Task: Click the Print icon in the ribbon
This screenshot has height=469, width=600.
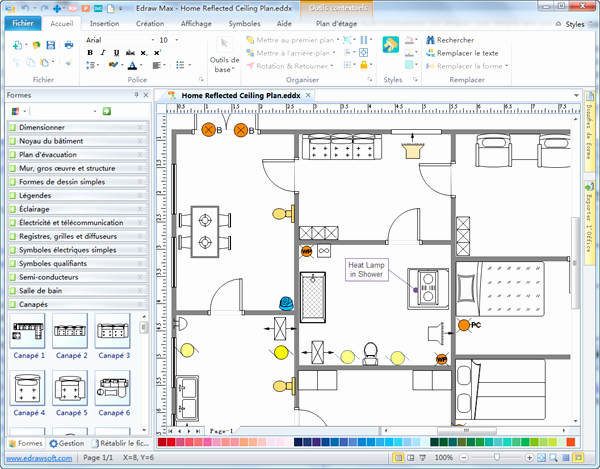Action: [x=69, y=45]
